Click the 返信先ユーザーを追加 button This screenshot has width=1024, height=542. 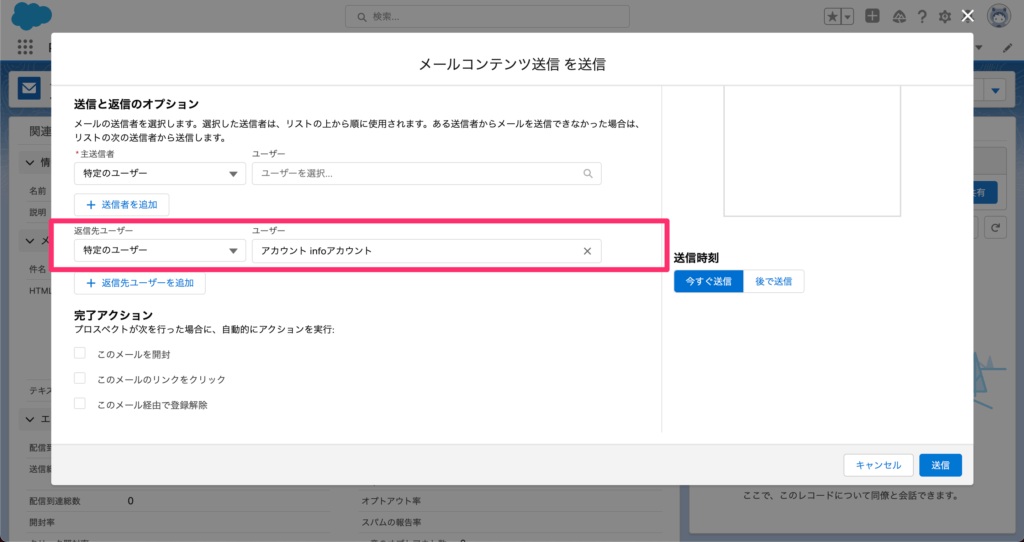pos(140,283)
